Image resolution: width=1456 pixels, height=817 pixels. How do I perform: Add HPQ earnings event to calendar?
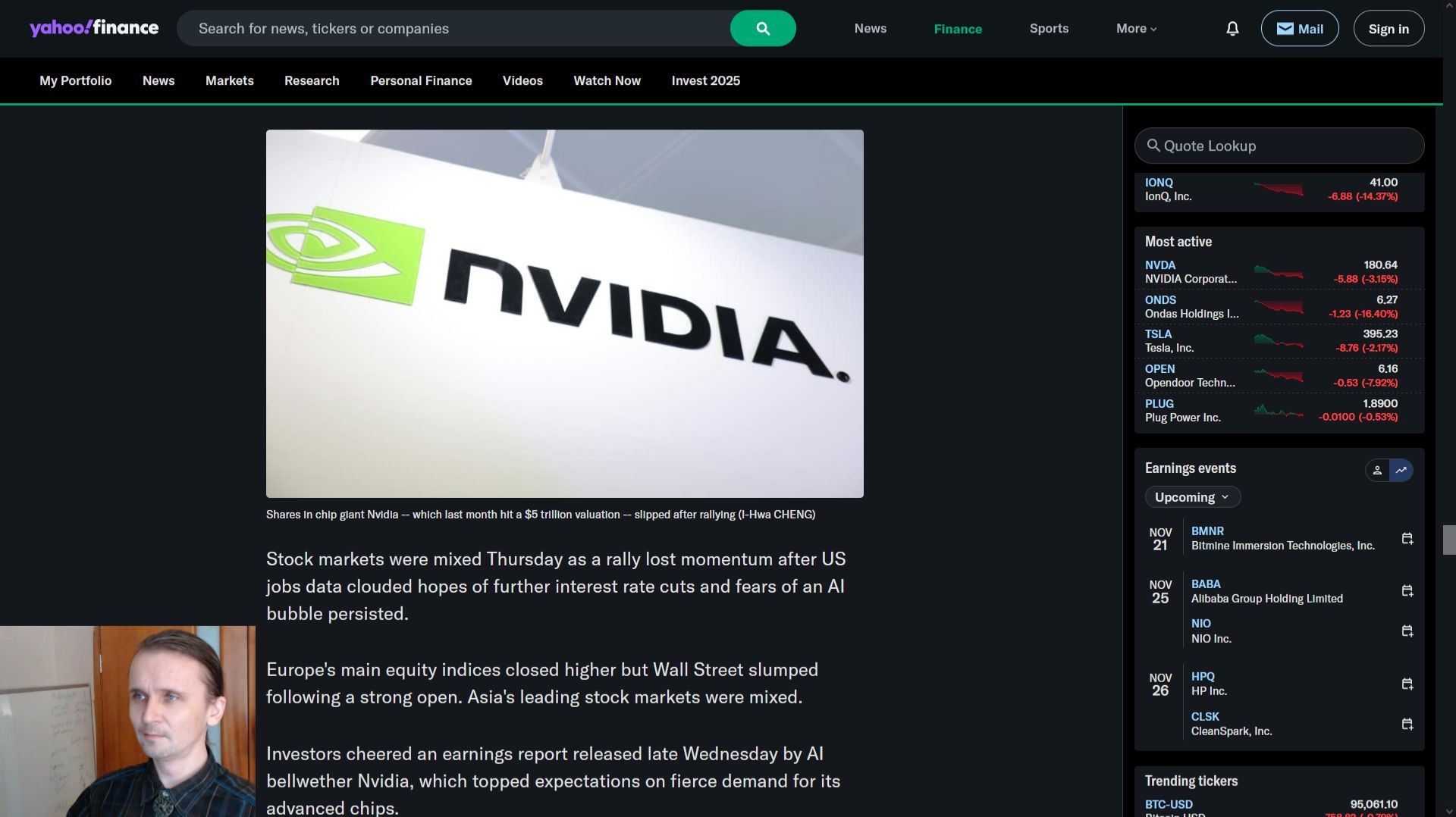pyautogui.click(x=1407, y=684)
